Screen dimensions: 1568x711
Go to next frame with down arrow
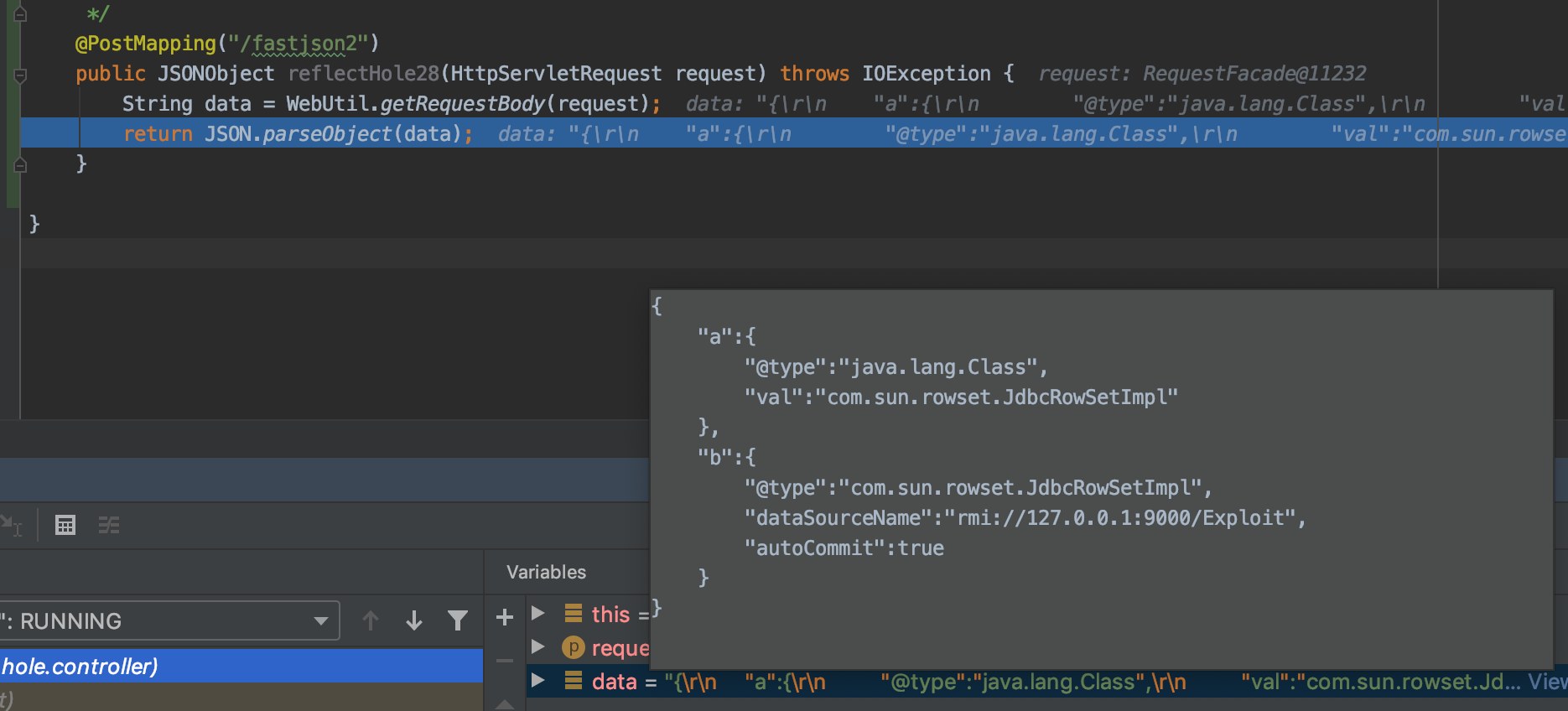414,620
